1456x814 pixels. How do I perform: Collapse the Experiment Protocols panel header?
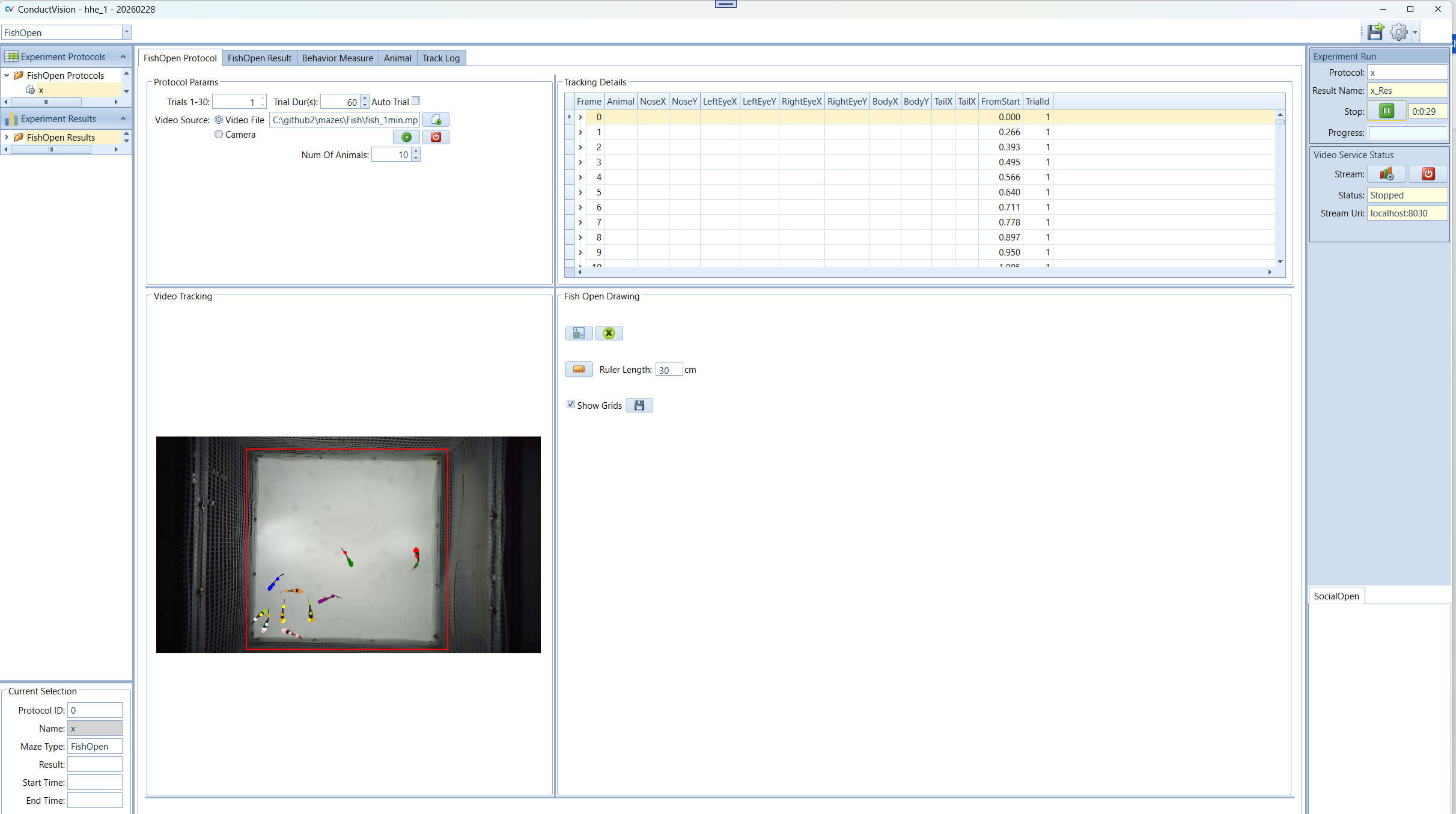point(123,57)
